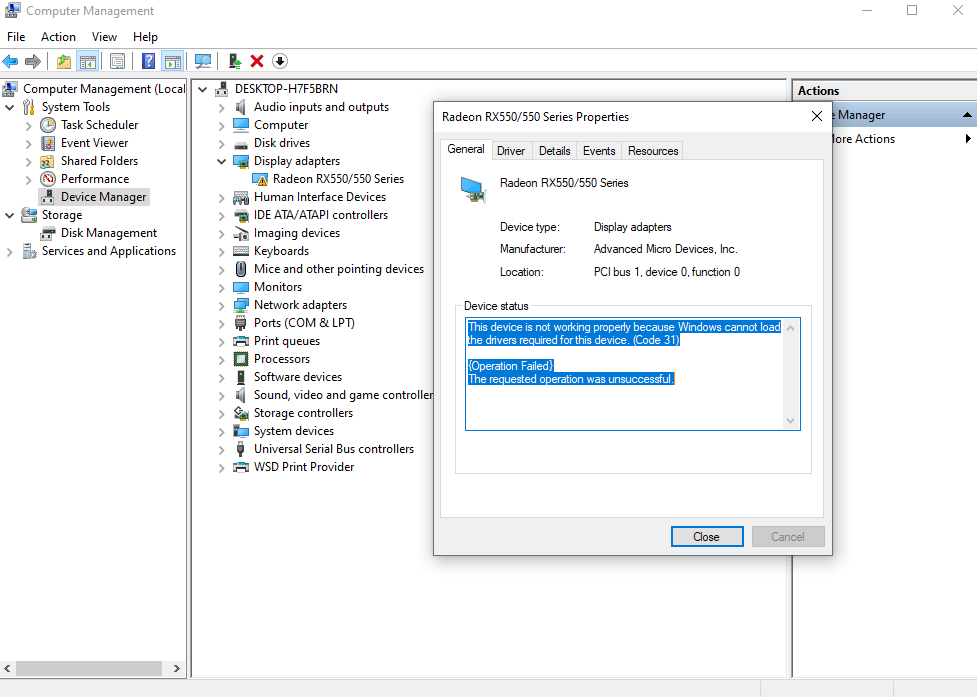Viewport: 977px width, 697px height.
Task: Select the WSD Print Provider entry
Action: pos(304,467)
